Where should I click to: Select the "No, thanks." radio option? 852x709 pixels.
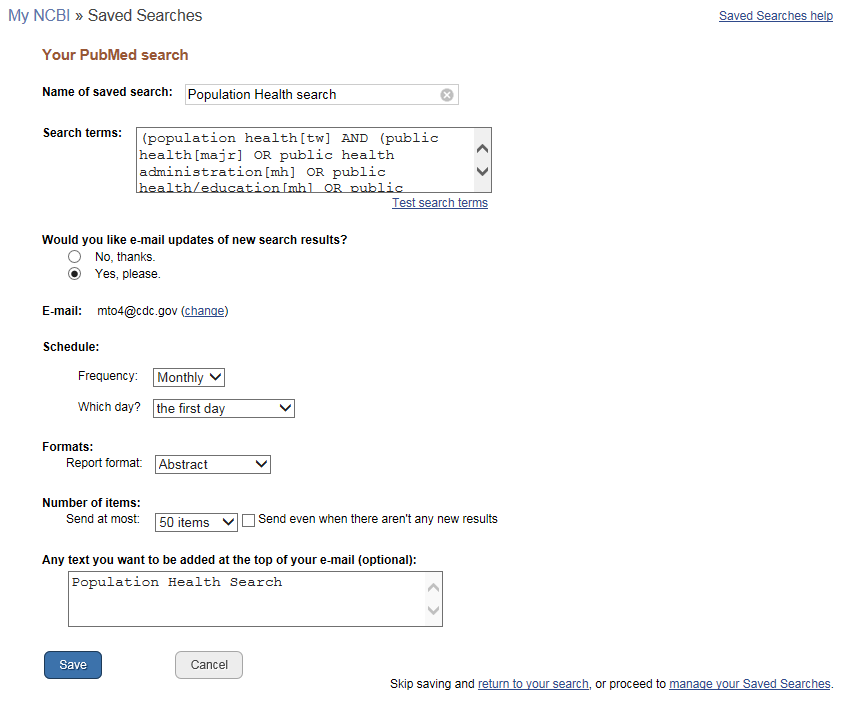(x=74, y=257)
